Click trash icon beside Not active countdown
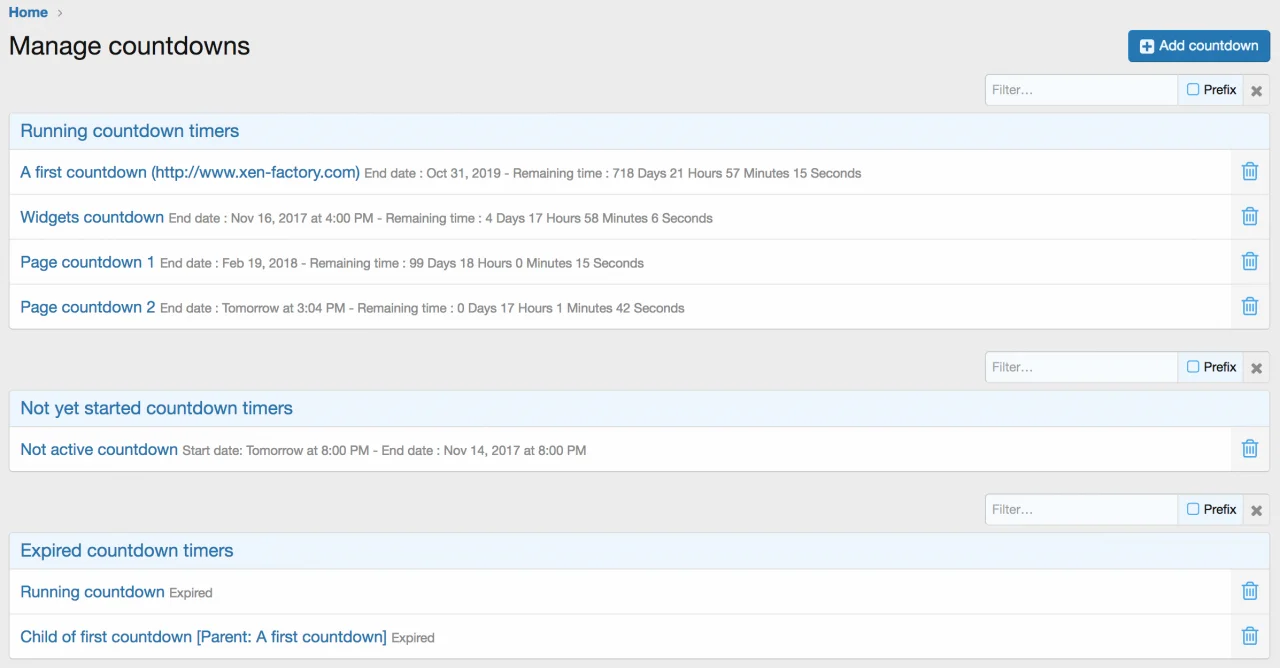This screenshot has height=668, width=1280. point(1249,449)
